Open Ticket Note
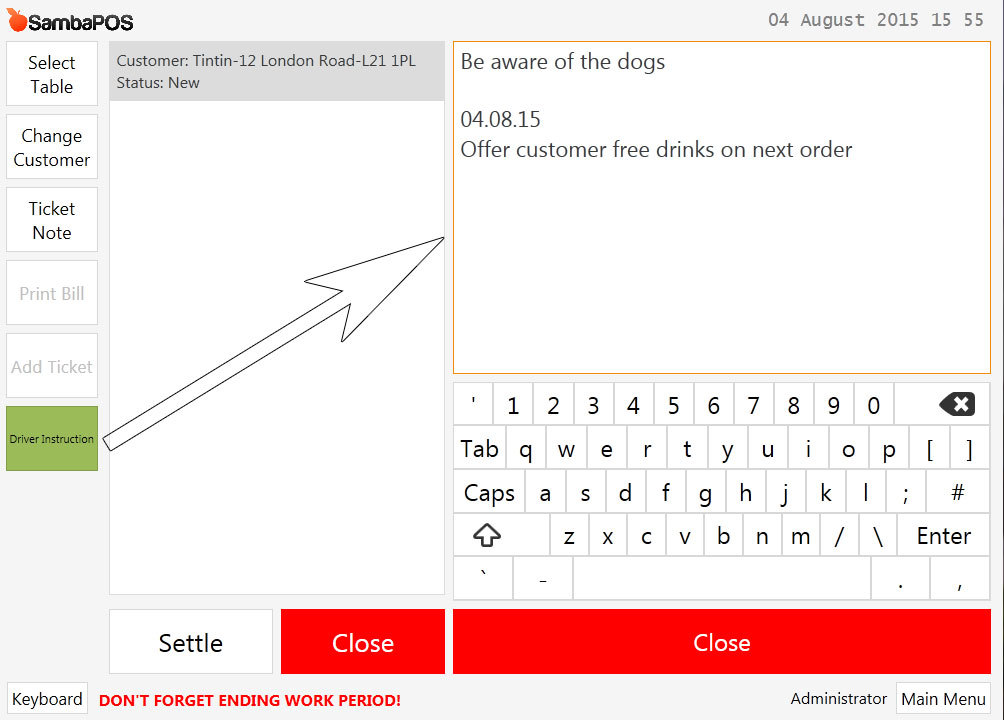Screen dimensions: 1004x720 click(52, 220)
